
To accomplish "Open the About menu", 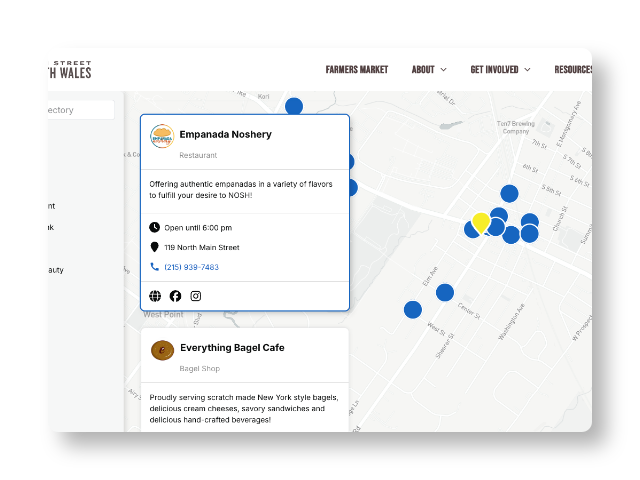I will [423, 70].
